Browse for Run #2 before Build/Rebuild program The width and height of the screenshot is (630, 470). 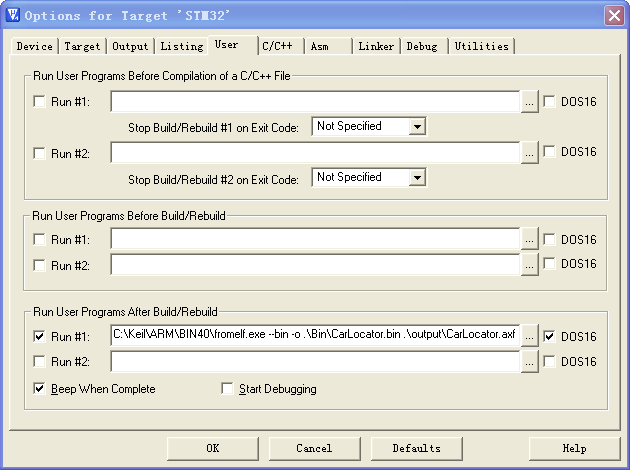(x=530, y=265)
